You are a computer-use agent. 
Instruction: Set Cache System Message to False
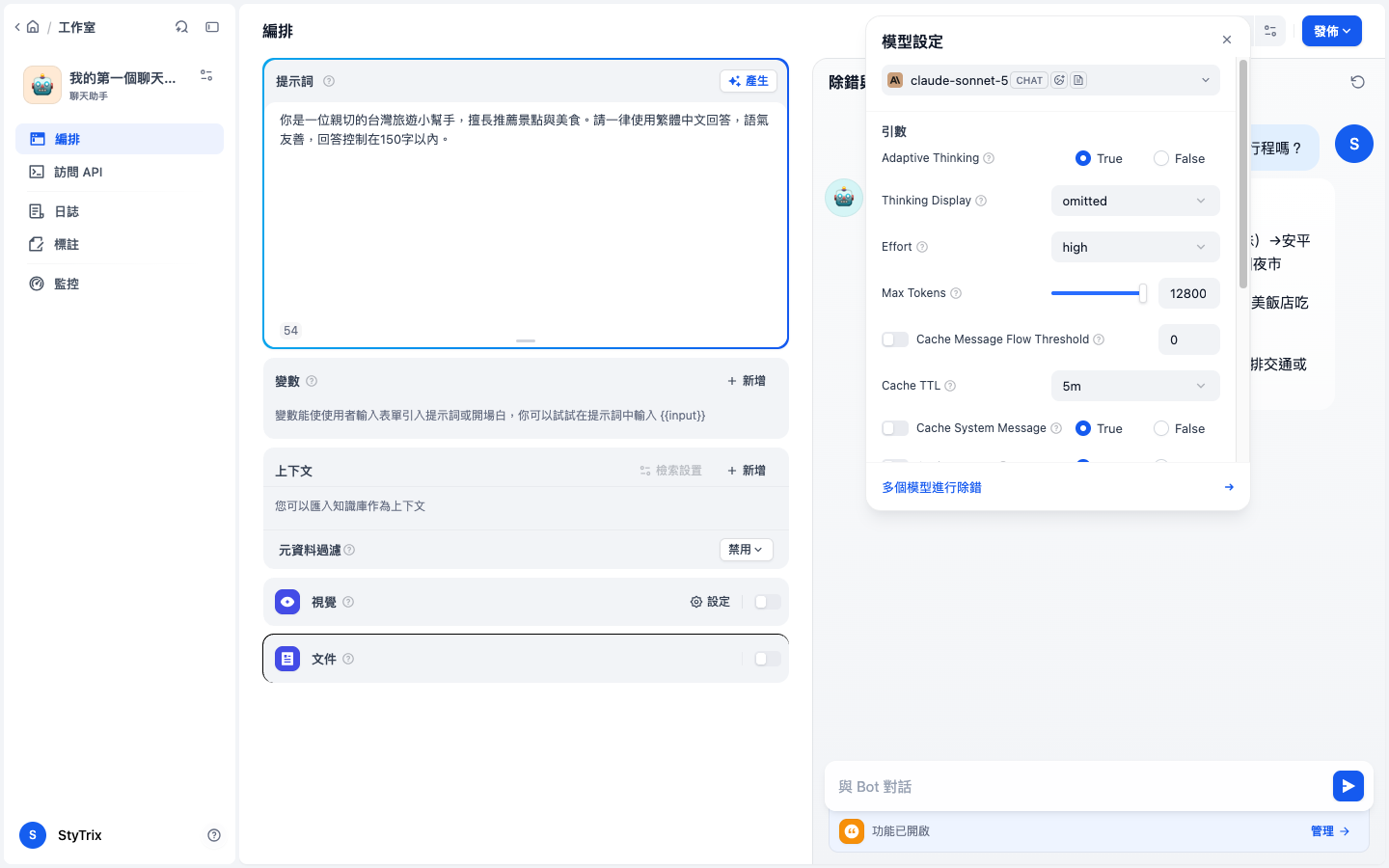[1161, 428]
